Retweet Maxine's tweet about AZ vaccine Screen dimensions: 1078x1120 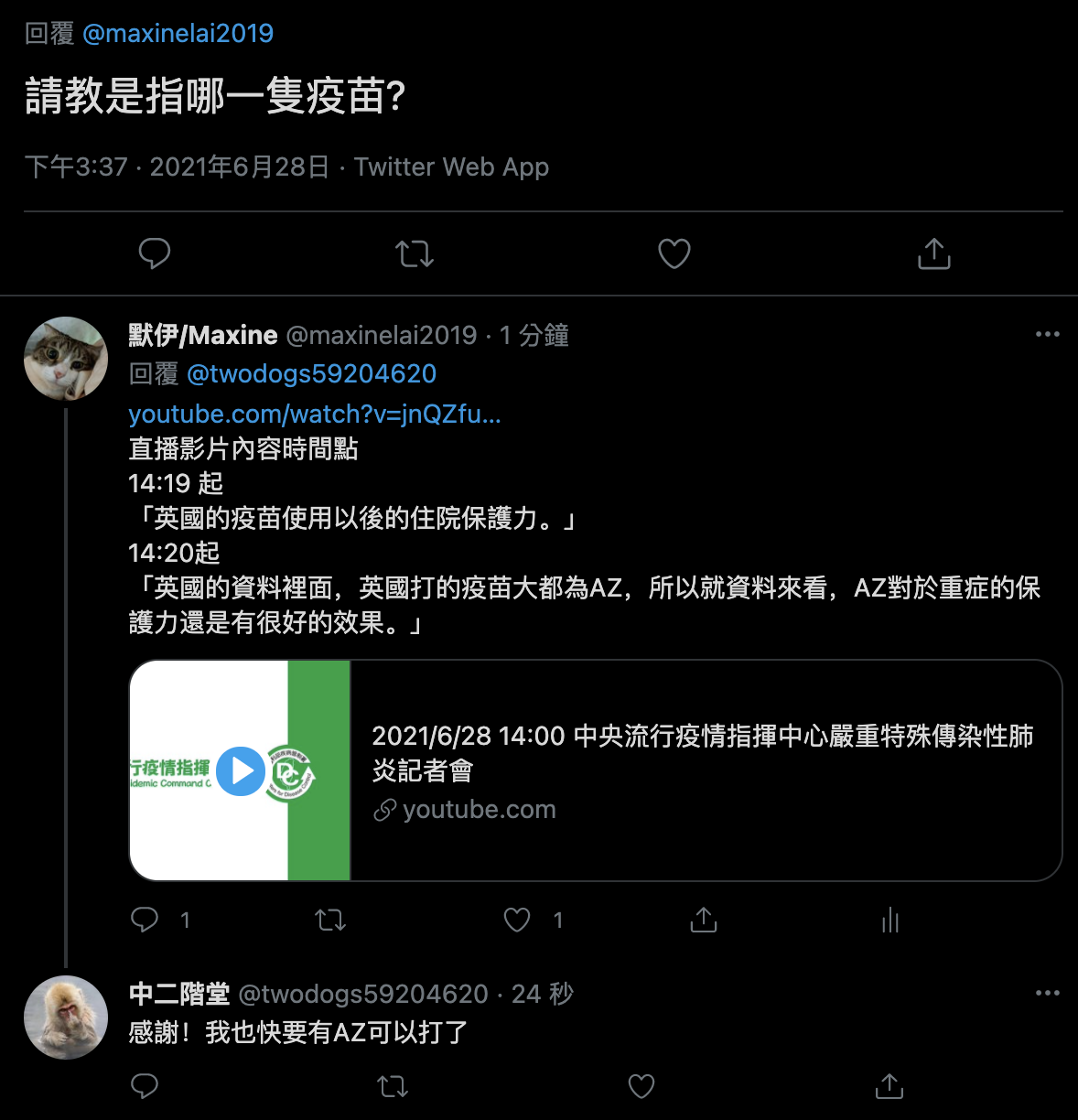[x=330, y=920]
